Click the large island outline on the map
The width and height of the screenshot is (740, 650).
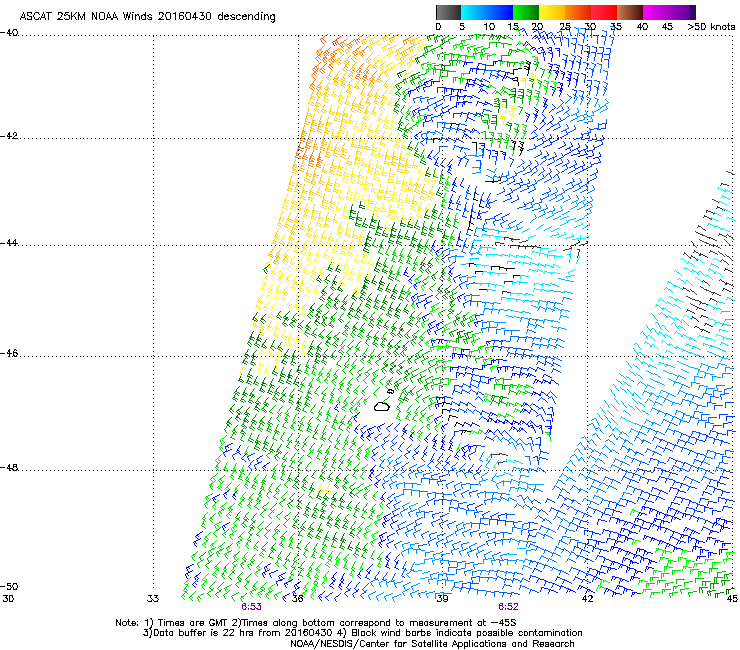pyautogui.click(x=382, y=406)
